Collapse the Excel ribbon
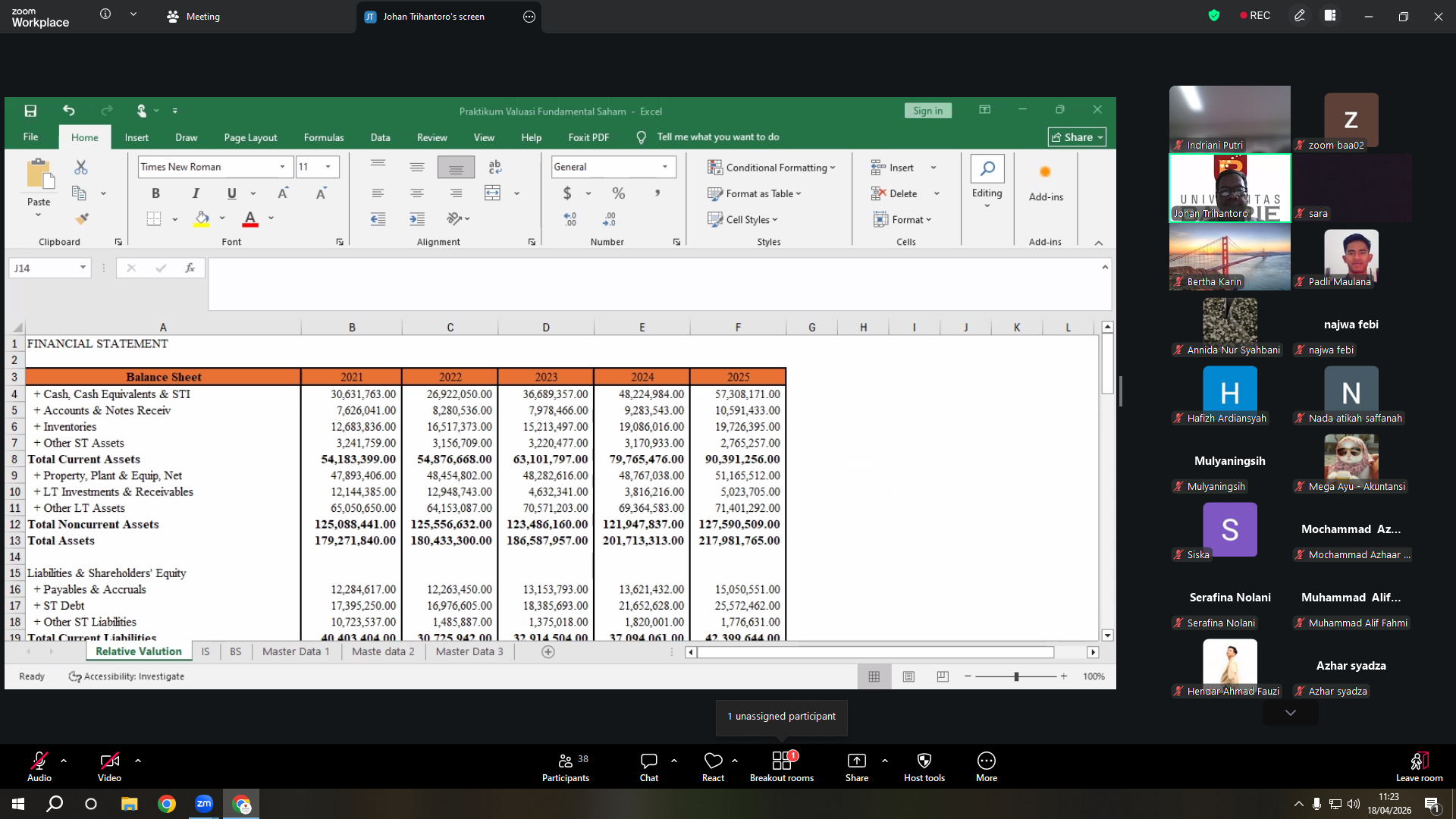This screenshot has width=1456, height=819. (1099, 243)
